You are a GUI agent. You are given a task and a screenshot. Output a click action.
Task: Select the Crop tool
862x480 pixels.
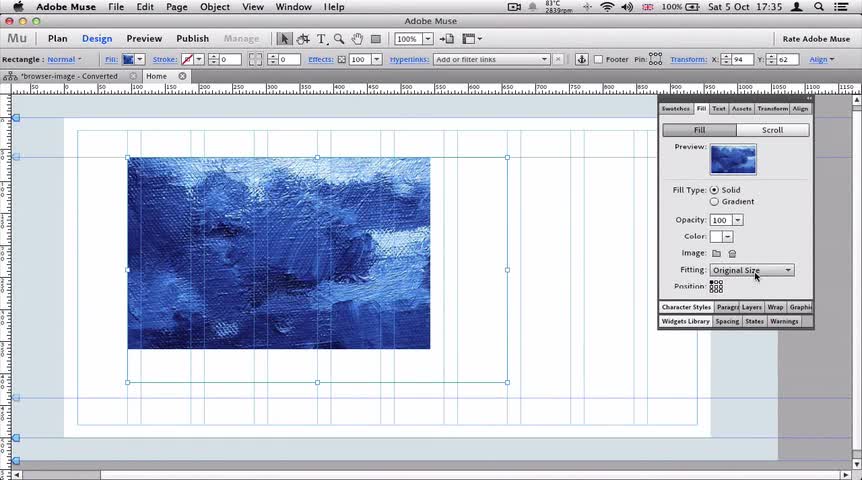(303, 39)
